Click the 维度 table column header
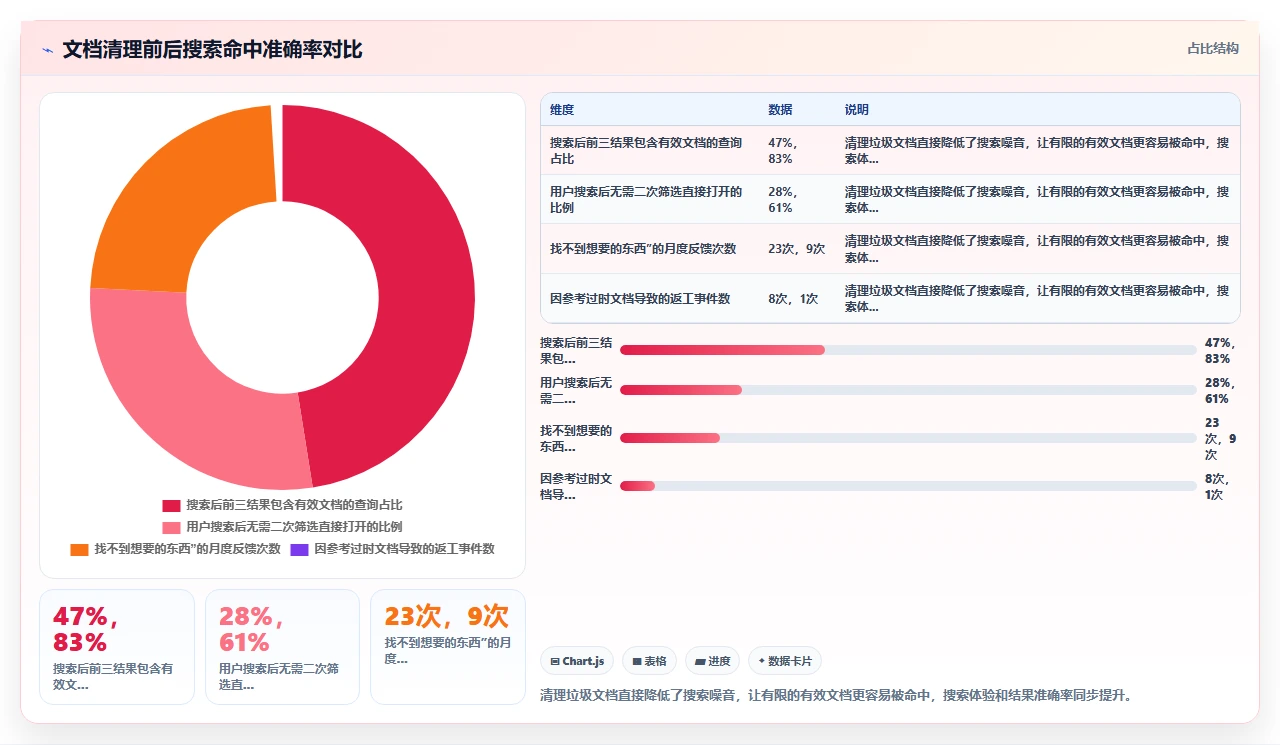Screen dimensions: 1280x745 pyautogui.click(x=650, y=110)
